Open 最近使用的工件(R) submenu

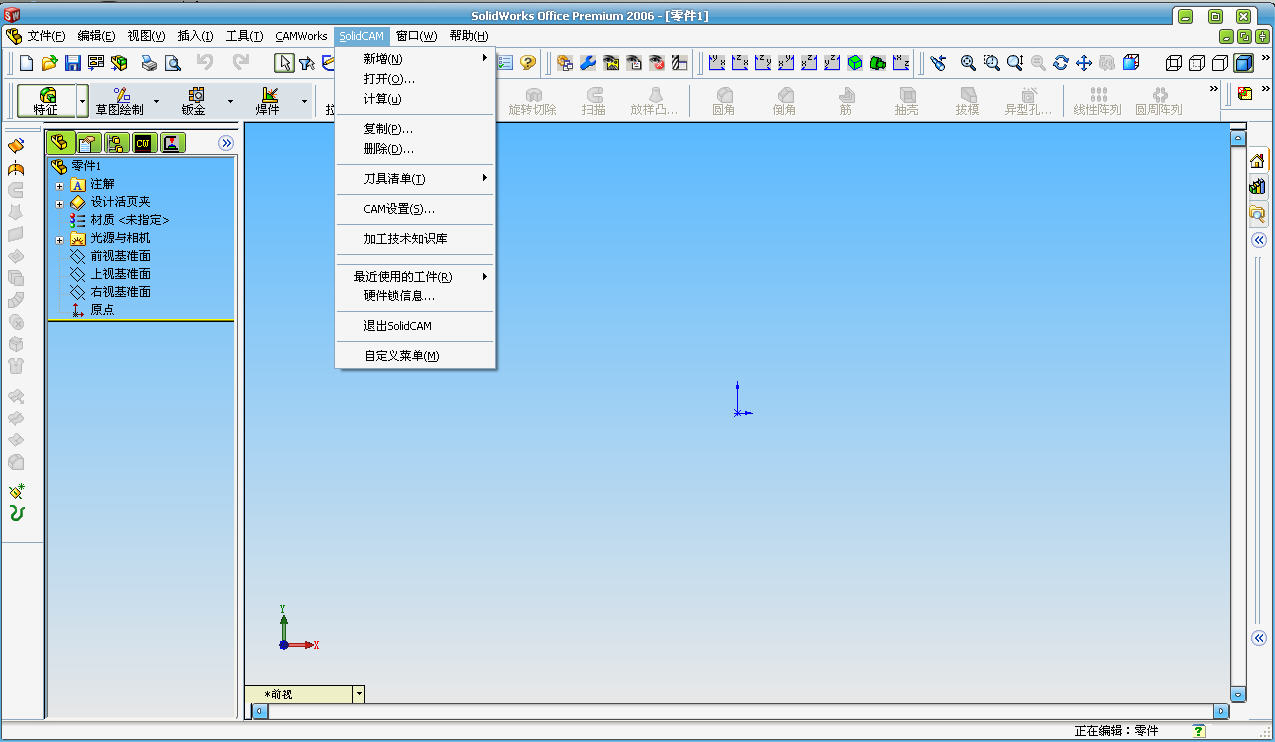[x=415, y=276]
